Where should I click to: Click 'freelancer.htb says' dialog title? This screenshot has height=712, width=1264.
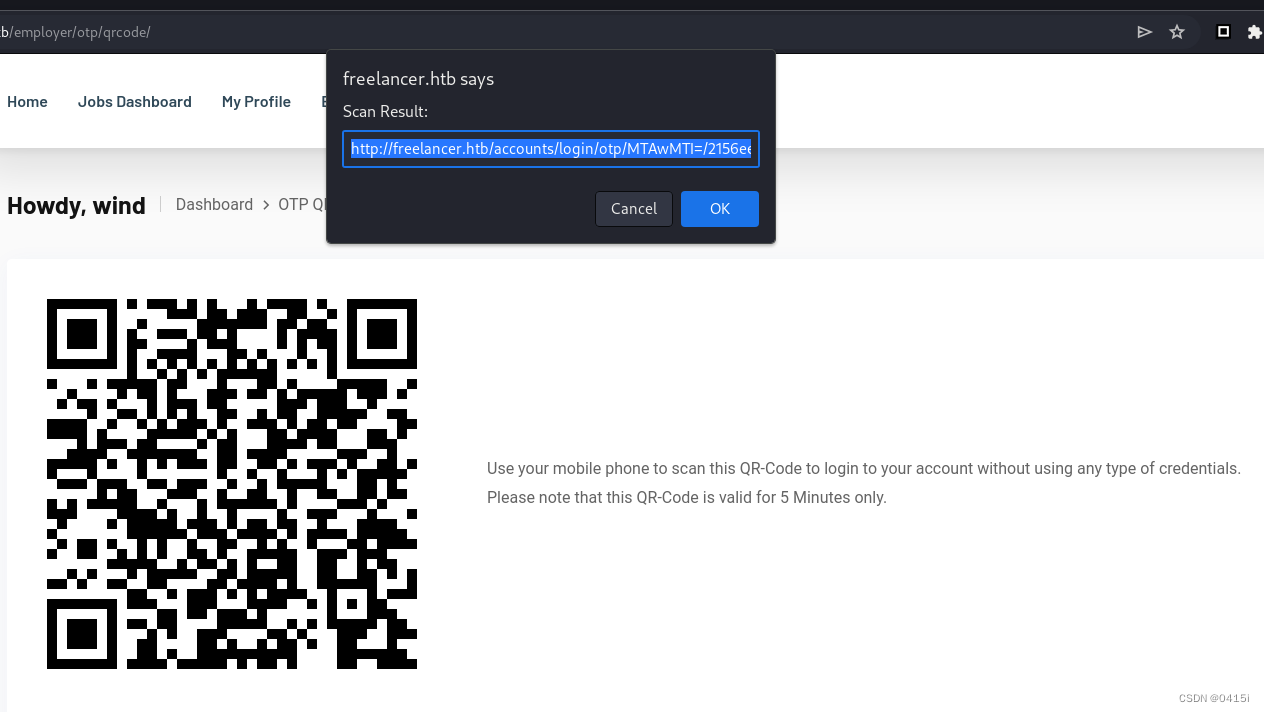tap(418, 79)
